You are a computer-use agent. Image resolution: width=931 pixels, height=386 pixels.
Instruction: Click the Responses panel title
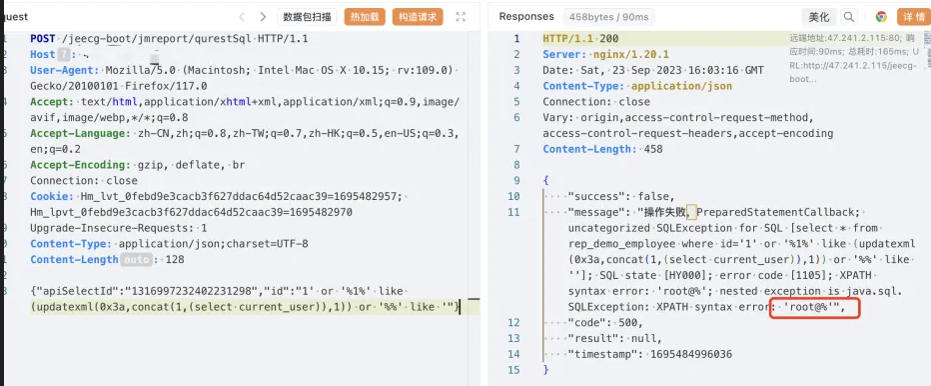pos(526,17)
